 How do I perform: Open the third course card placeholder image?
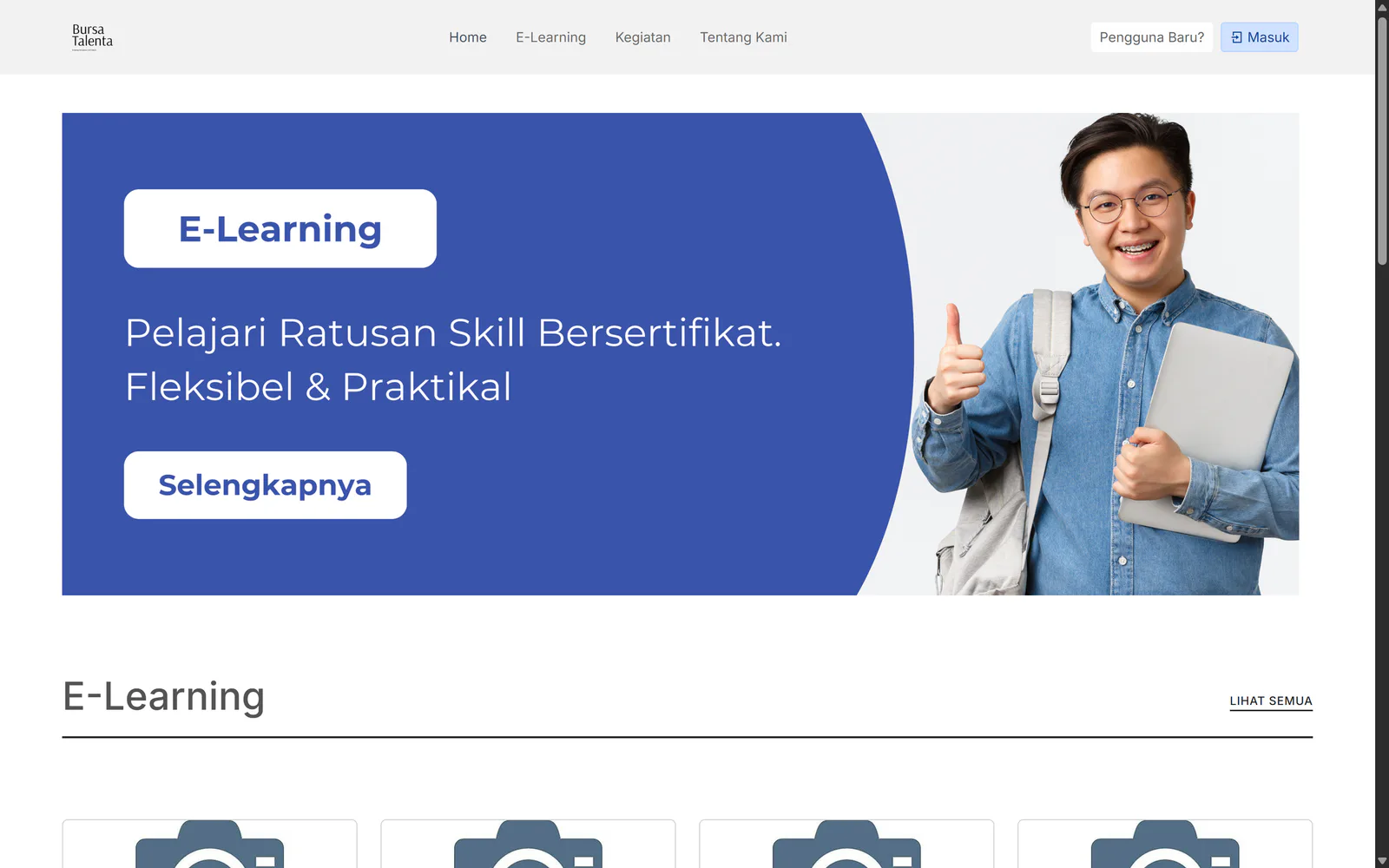coord(846,844)
